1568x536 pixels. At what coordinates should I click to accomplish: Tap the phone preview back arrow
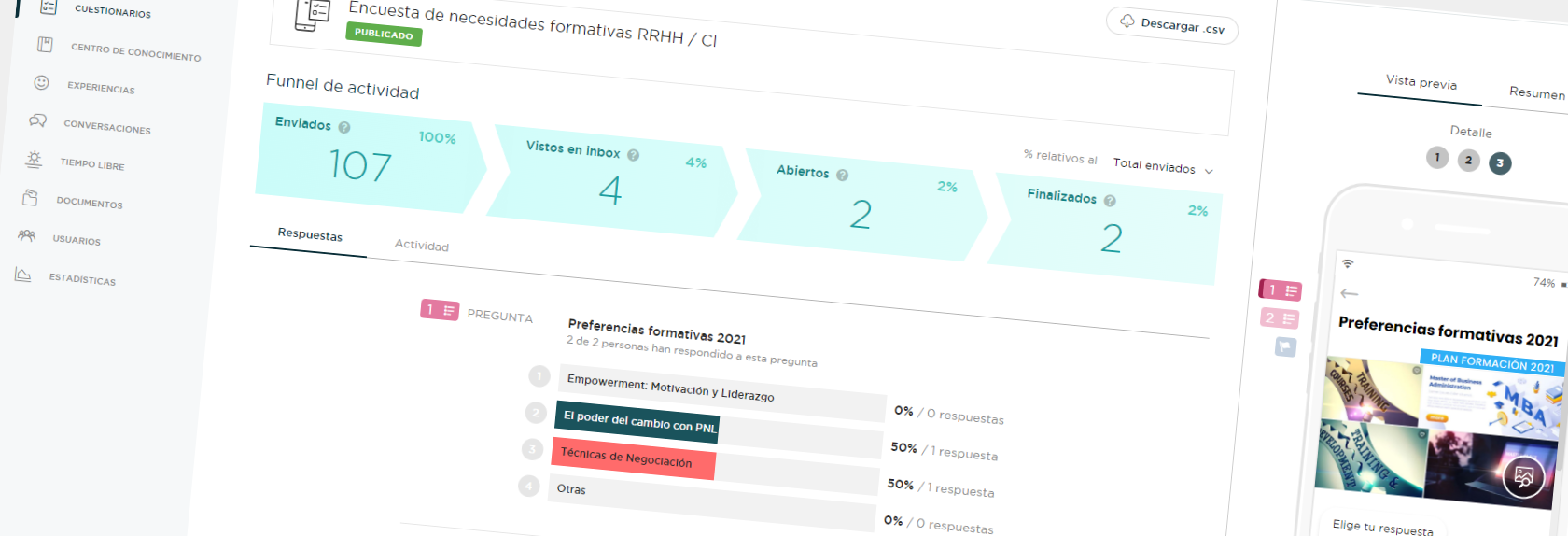pos(1349,293)
